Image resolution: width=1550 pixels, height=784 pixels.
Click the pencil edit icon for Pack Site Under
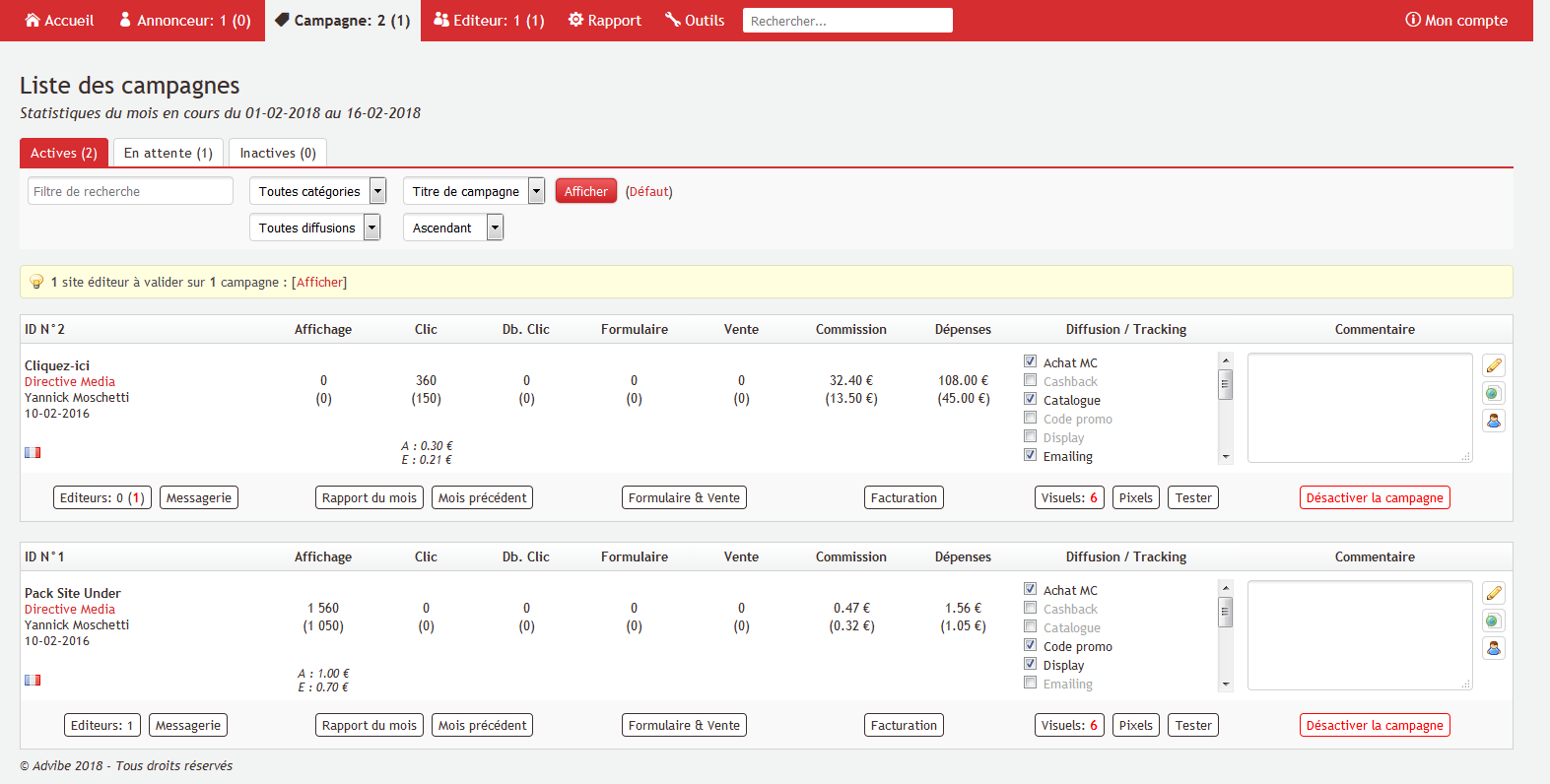click(x=1494, y=593)
